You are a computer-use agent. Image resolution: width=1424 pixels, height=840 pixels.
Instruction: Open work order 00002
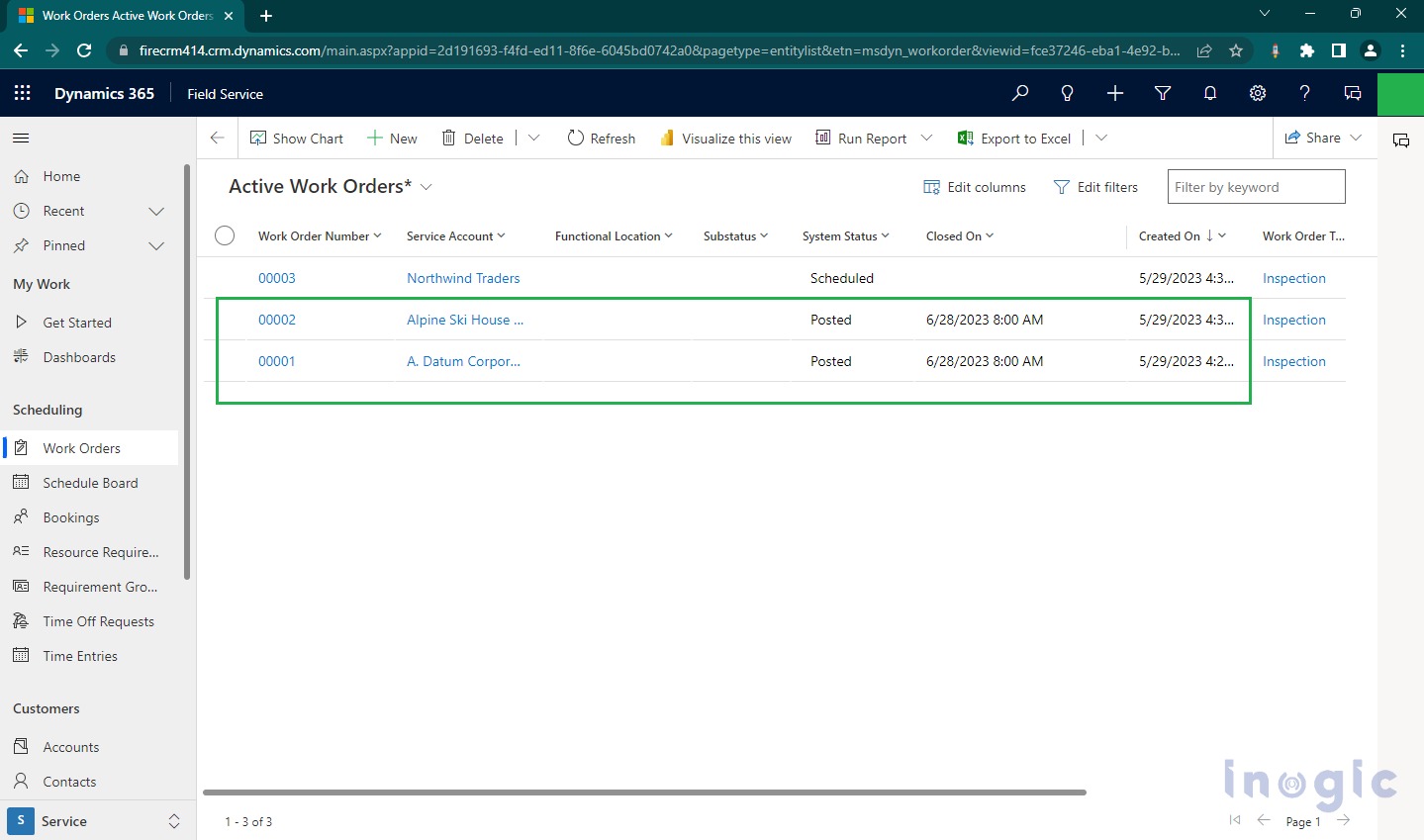[276, 320]
